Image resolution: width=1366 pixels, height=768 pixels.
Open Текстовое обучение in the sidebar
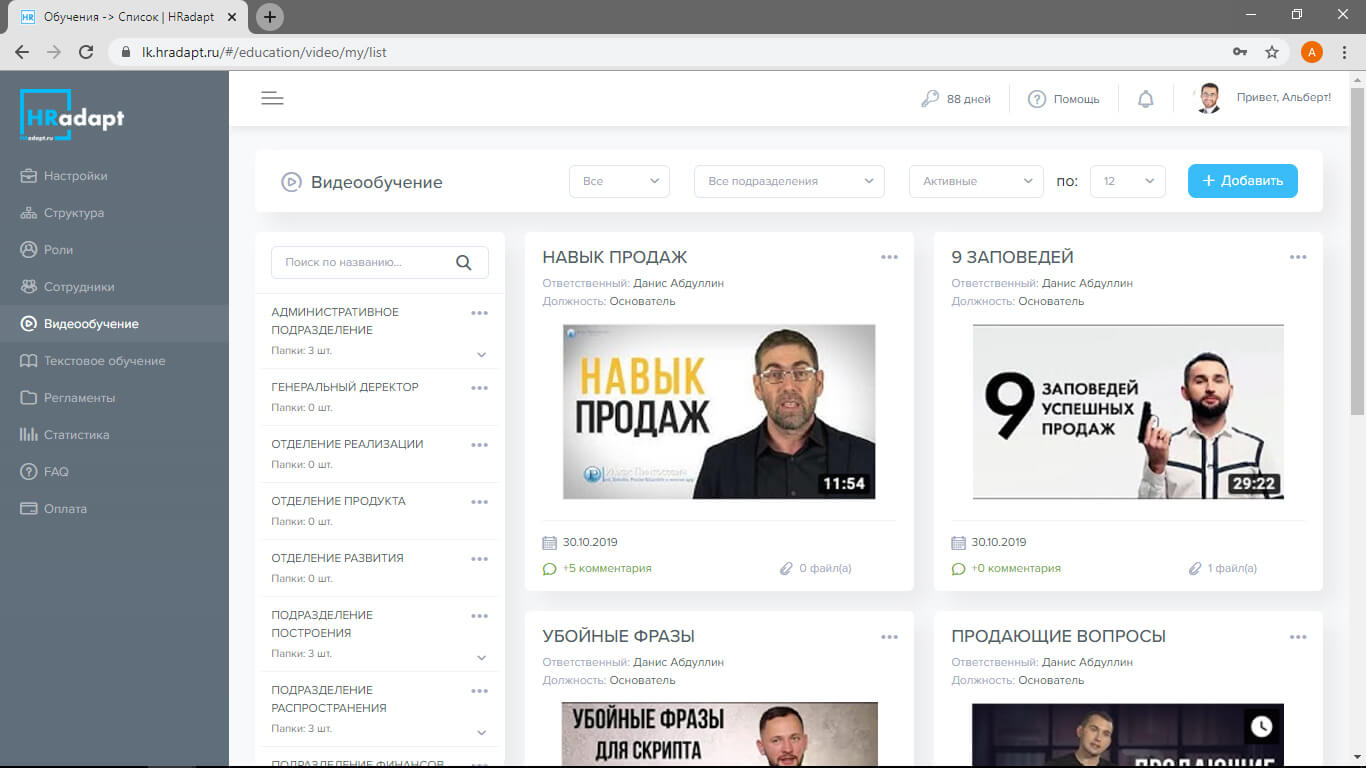tap(114, 361)
